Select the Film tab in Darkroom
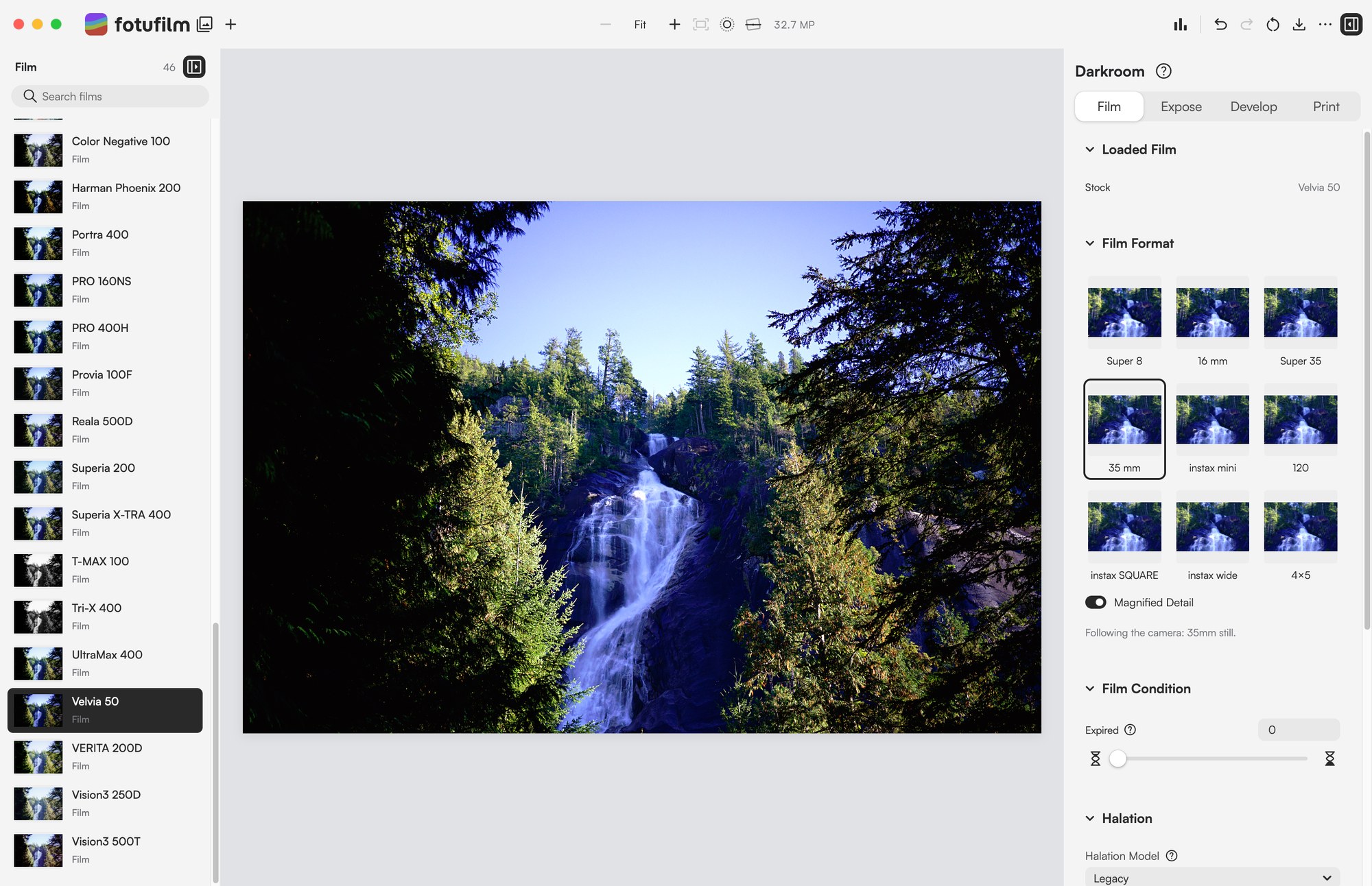This screenshot has height=886, width=1372. (x=1109, y=106)
